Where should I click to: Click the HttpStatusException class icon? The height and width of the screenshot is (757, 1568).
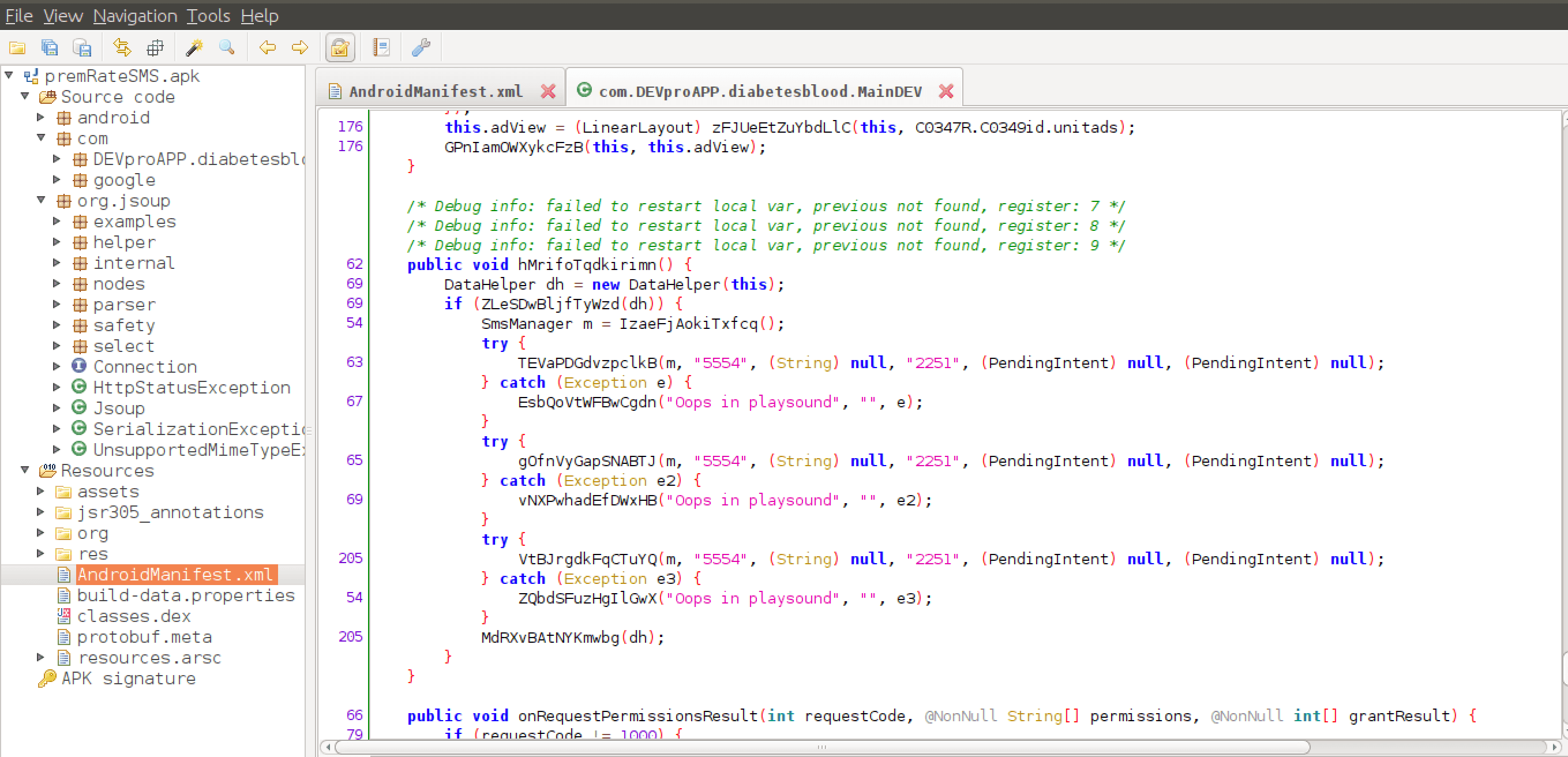point(79,386)
